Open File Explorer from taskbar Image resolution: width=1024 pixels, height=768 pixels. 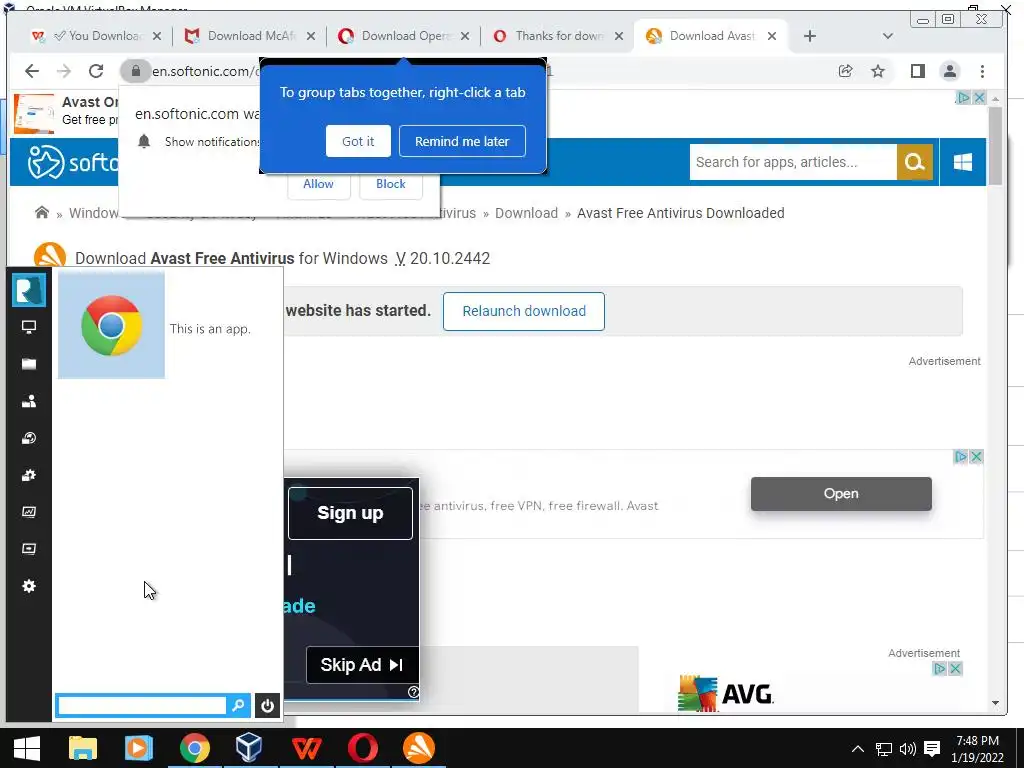83,748
